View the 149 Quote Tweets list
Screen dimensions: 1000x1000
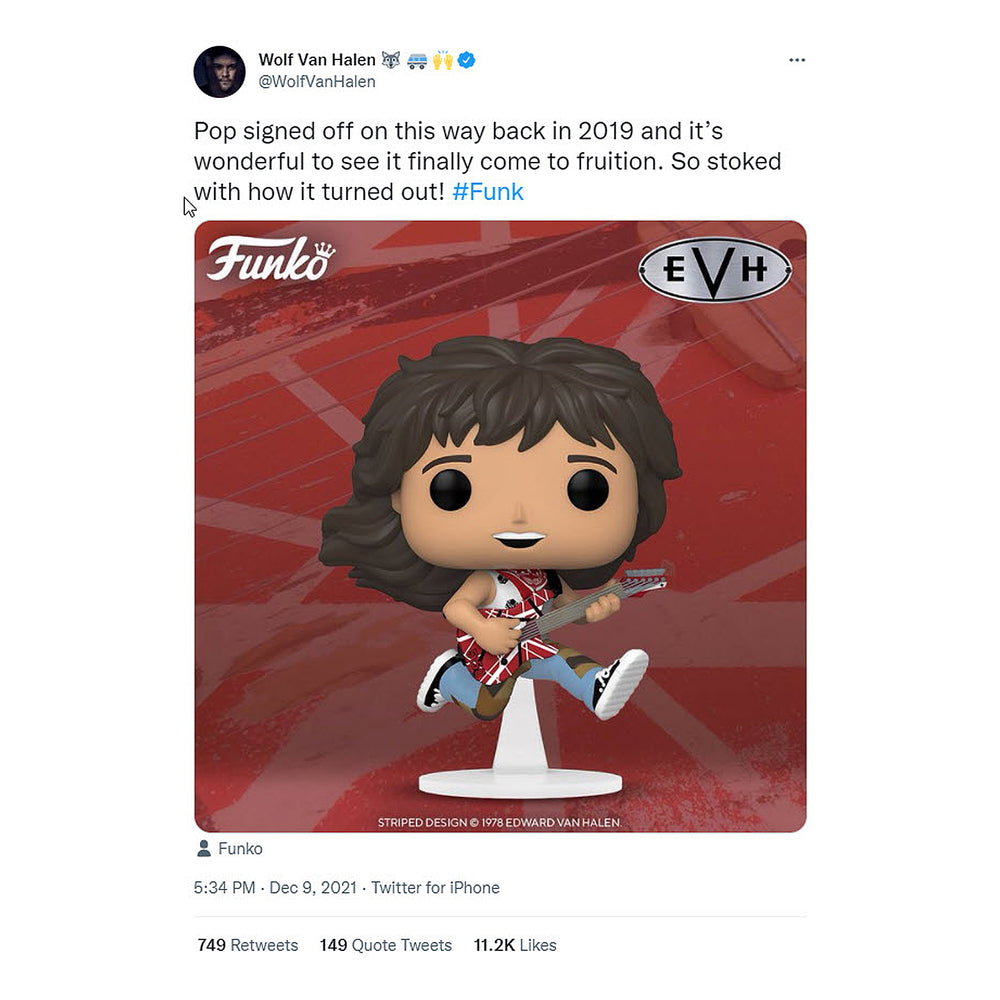386,945
